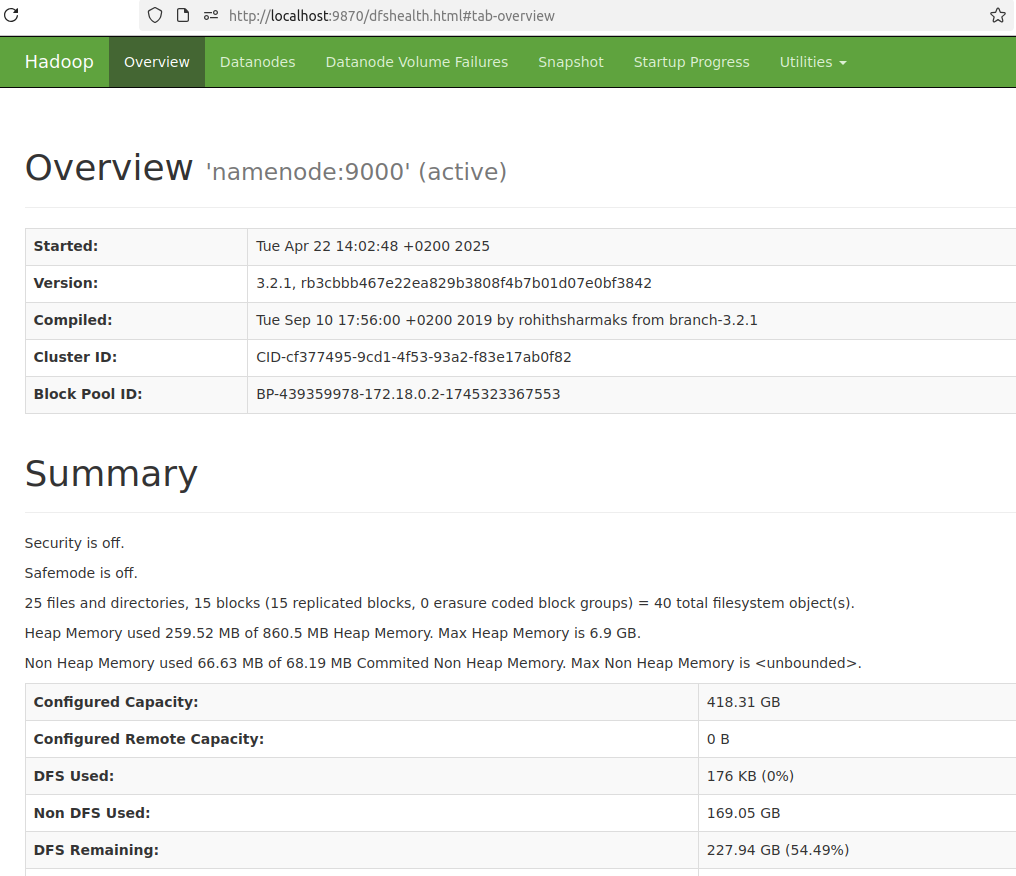Image resolution: width=1016 pixels, height=876 pixels.
Task: Open the Datanodes tab
Action: pos(257,62)
